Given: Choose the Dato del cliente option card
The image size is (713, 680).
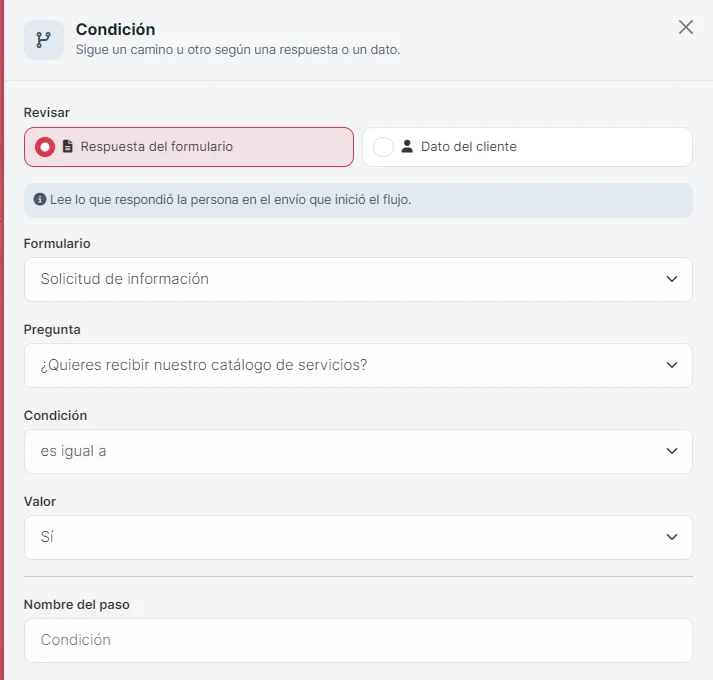Looking at the screenshot, I should point(527,147).
